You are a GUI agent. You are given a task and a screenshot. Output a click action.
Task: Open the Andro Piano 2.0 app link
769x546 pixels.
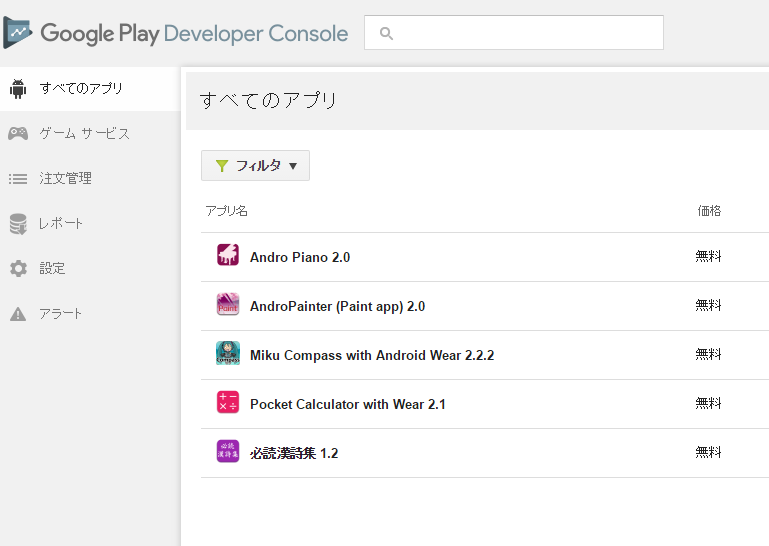(x=300, y=257)
